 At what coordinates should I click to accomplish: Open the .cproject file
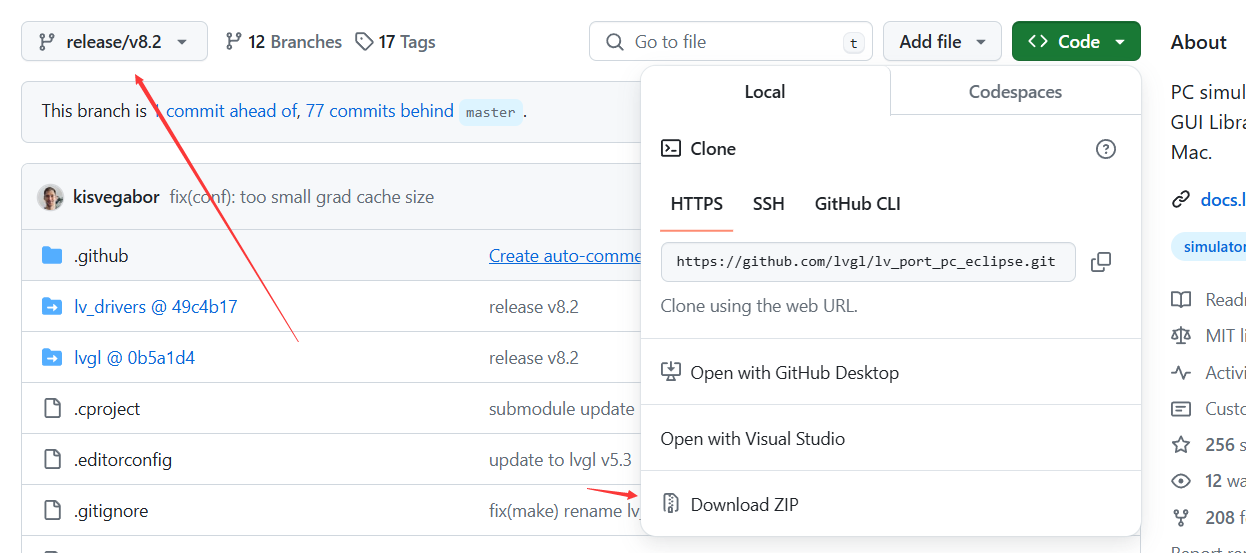click(x=107, y=409)
